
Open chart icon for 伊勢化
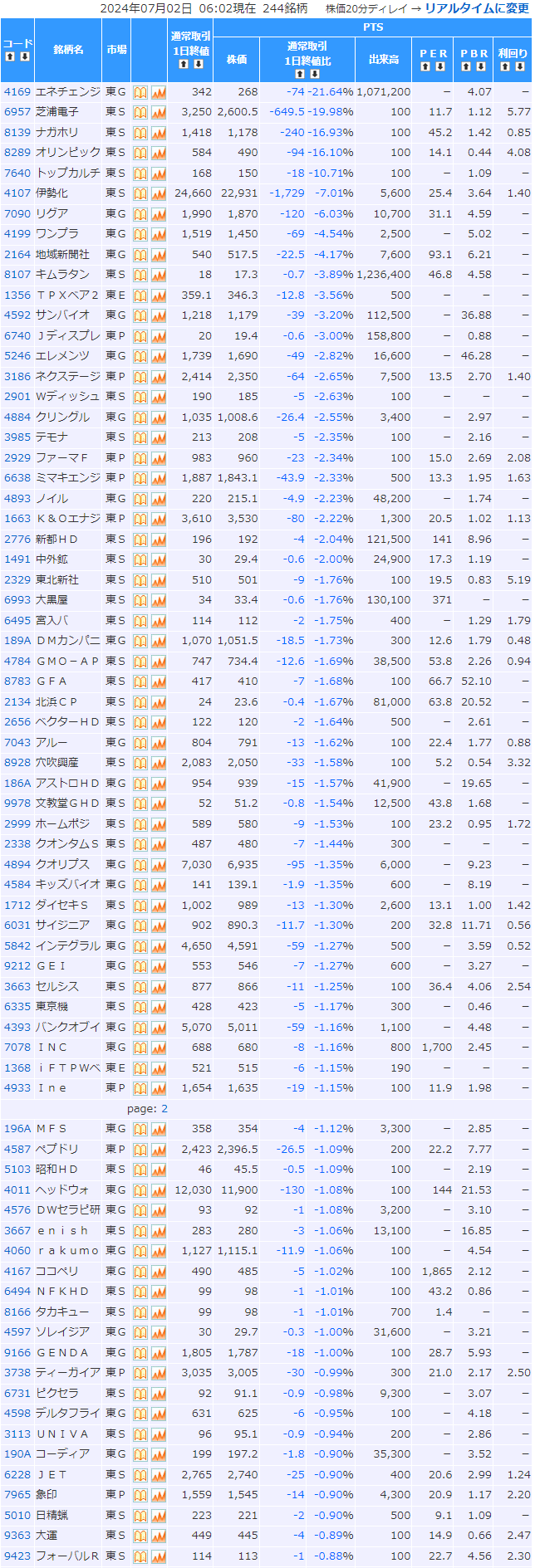[159, 193]
